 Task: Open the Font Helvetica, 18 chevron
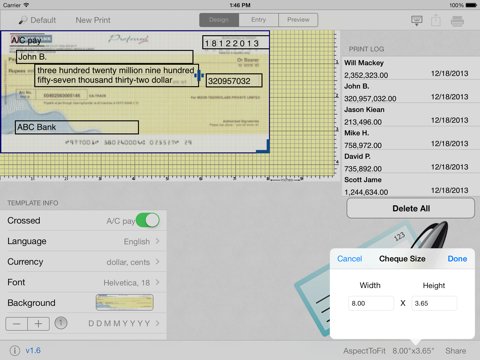tap(157, 282)
